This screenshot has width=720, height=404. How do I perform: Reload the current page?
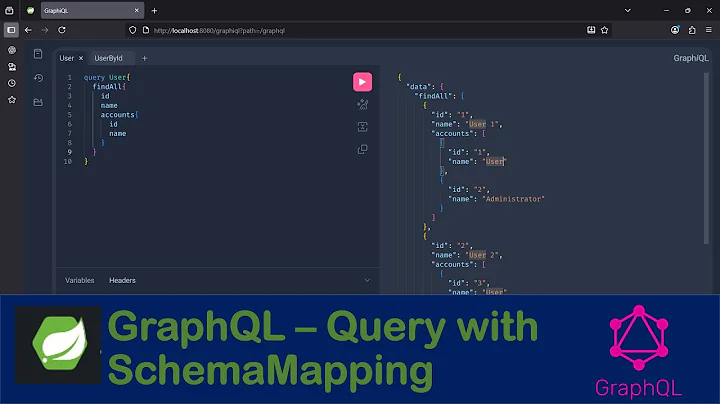tap(62, 30)
